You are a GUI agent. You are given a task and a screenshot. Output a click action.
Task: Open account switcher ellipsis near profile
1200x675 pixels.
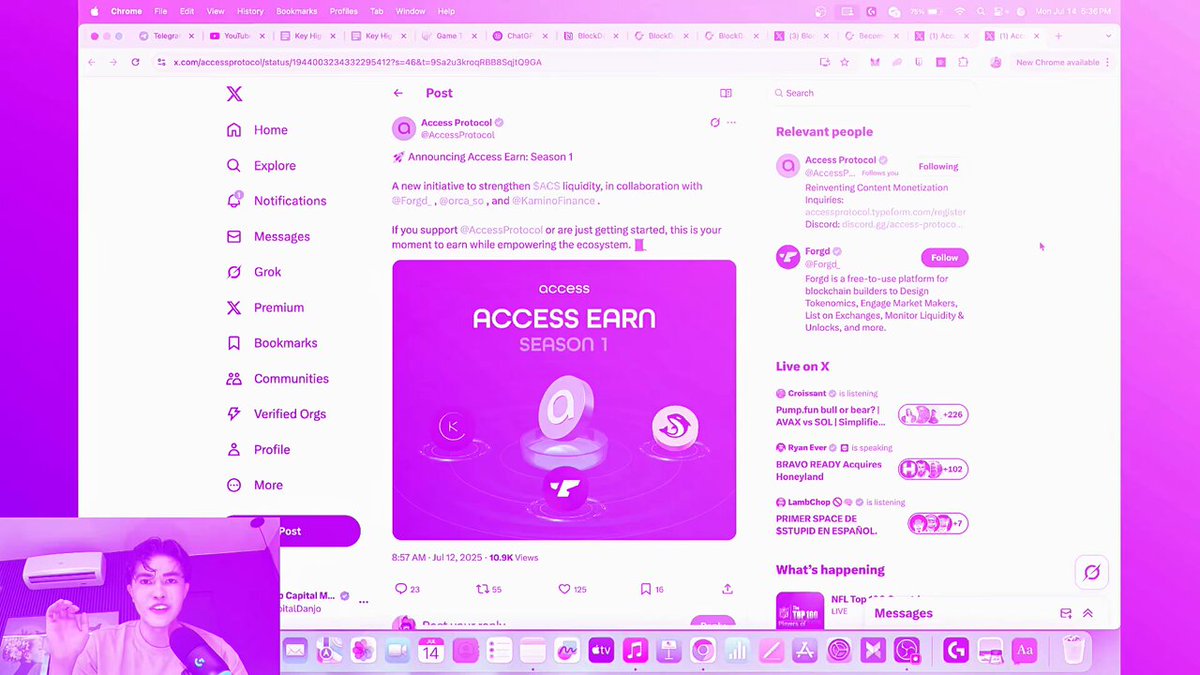[364, 602]
